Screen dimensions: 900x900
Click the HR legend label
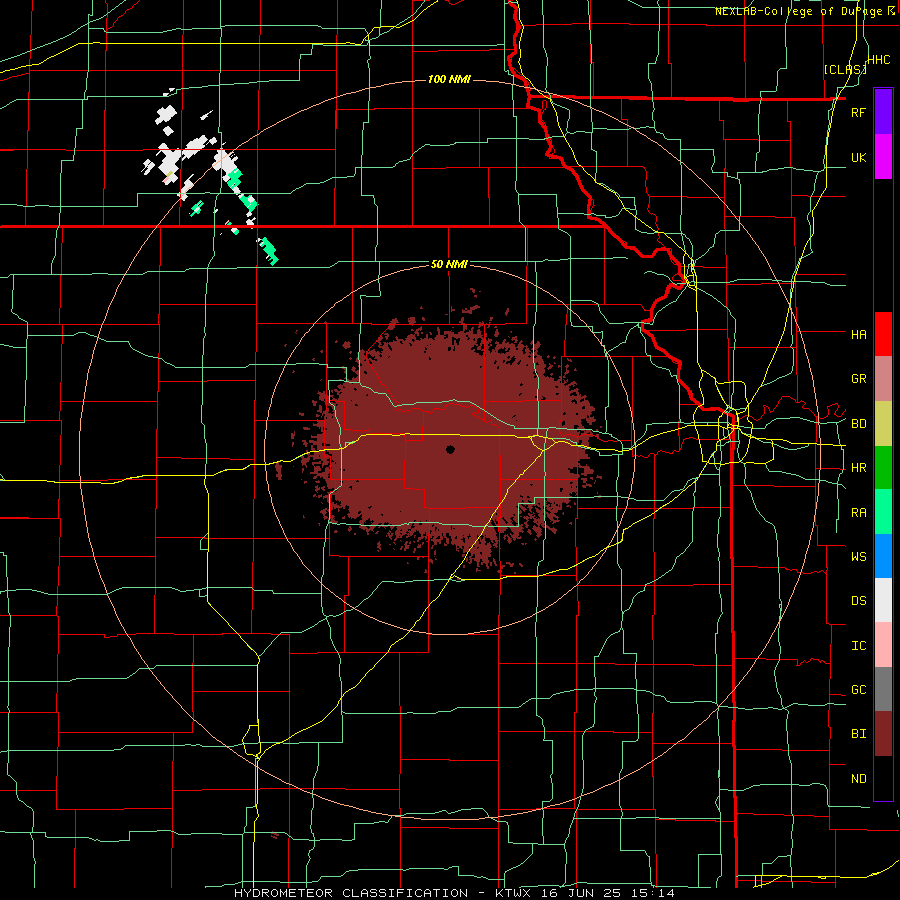pyautogui.click(x=859, y=468)
